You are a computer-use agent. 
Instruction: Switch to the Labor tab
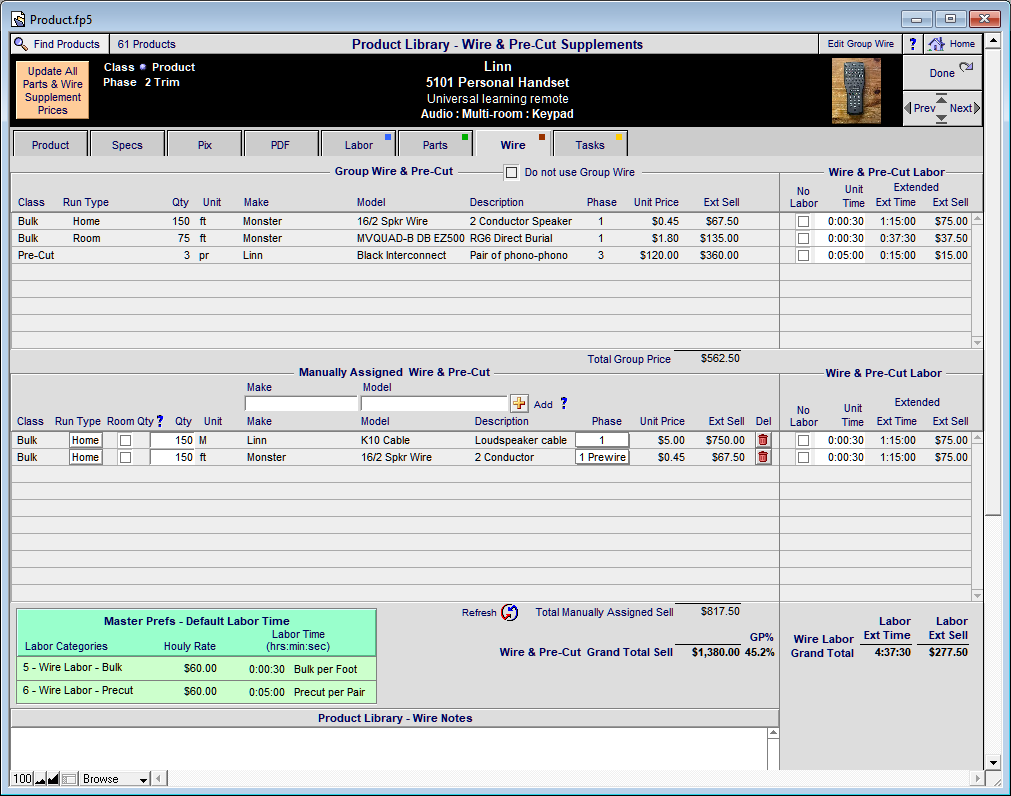click(x=358, y=144)
